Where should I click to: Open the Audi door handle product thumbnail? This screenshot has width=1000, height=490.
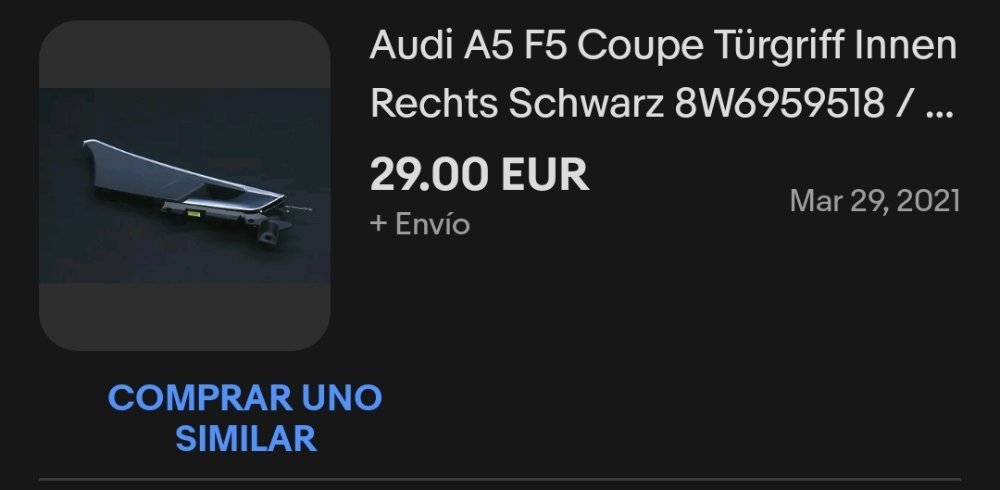184,185
